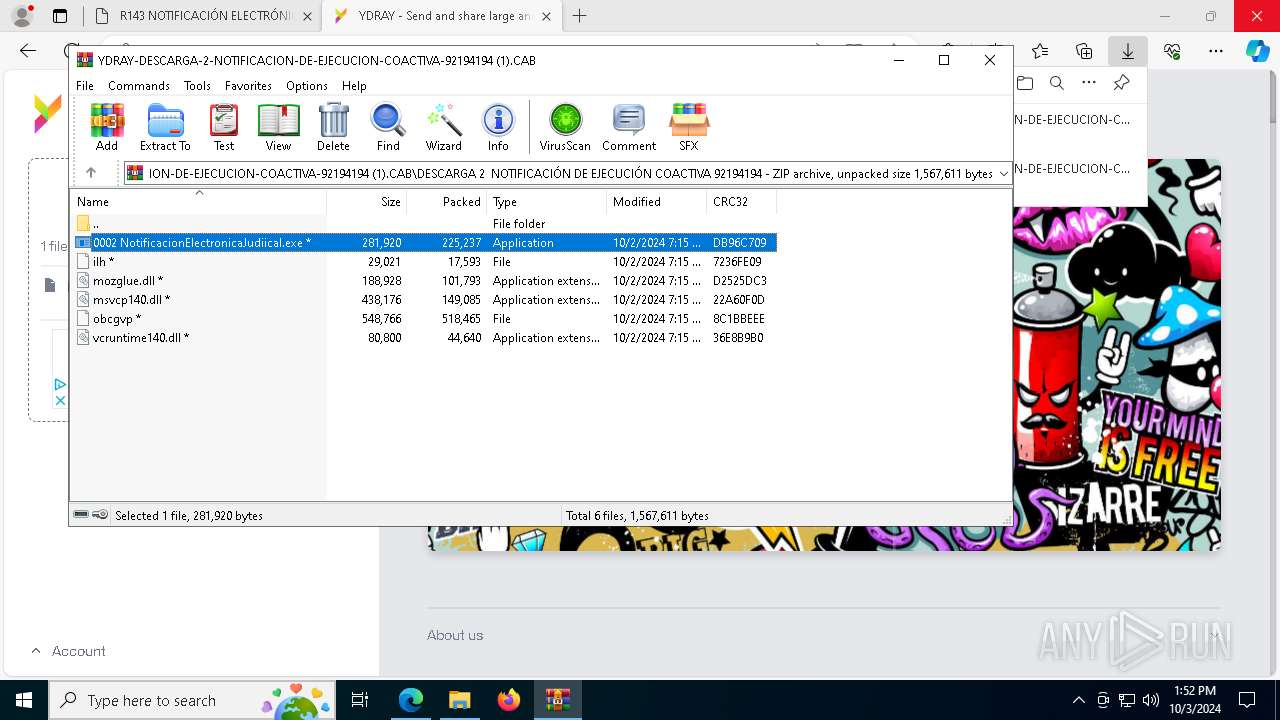
Task: Open Edge Settings and more ellipsis
Action: point(1216,51)
